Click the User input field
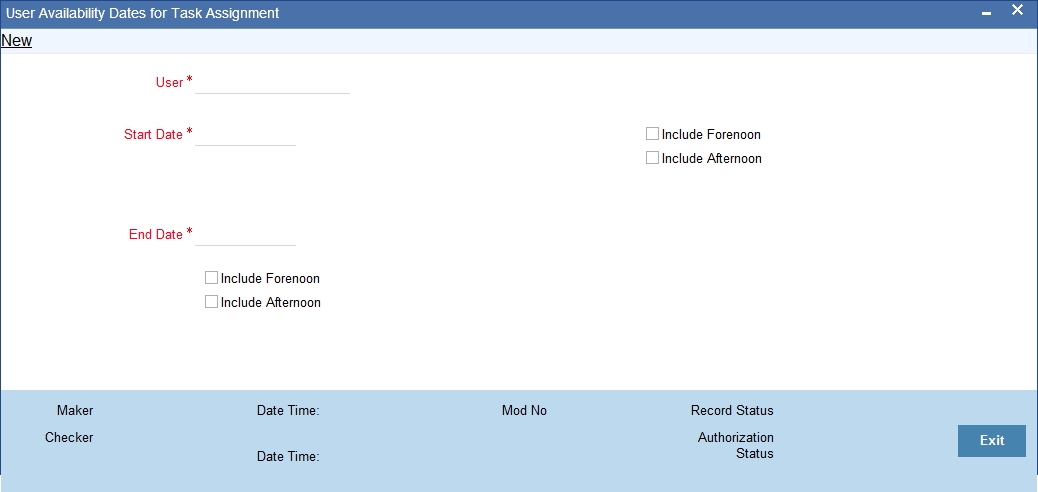The height and width of the screenshot is (492, 1038). click(272, 83)
